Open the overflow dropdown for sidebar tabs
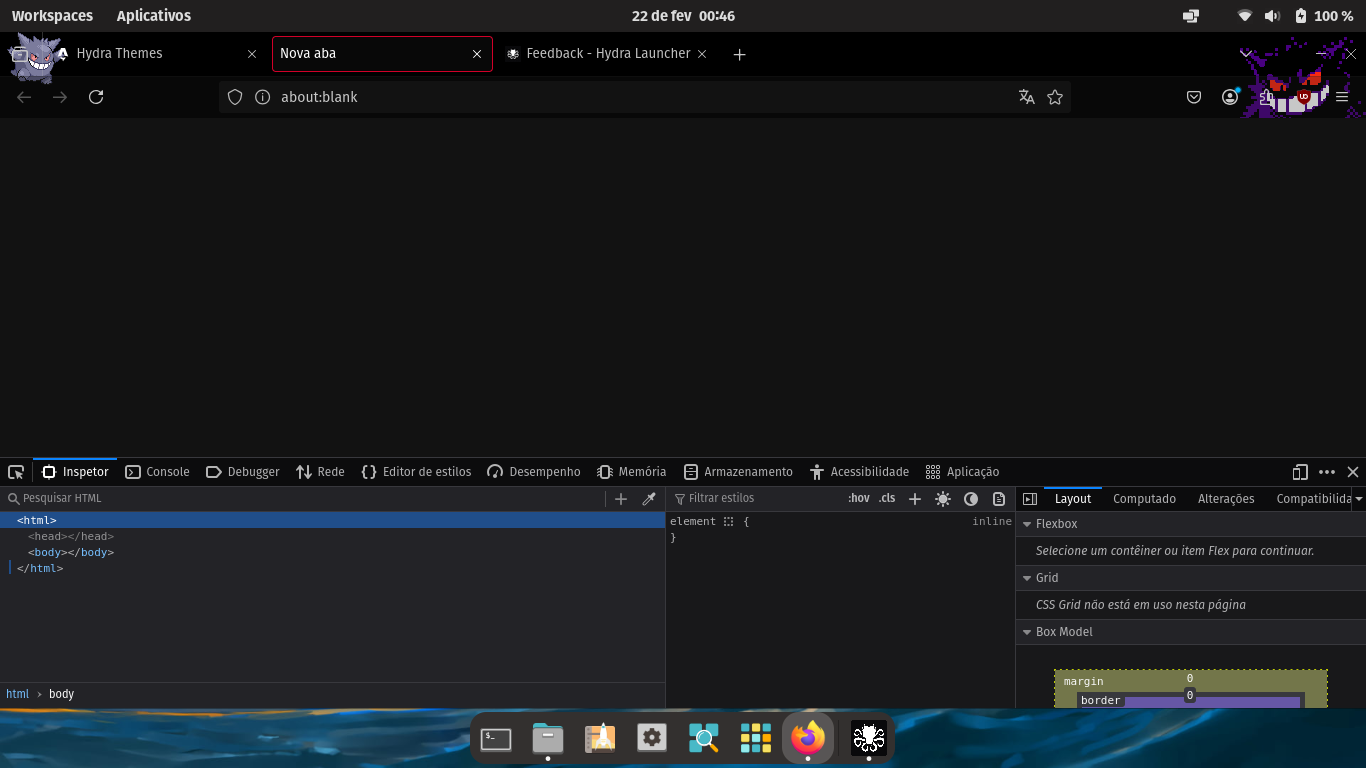 click(1358, 499)
